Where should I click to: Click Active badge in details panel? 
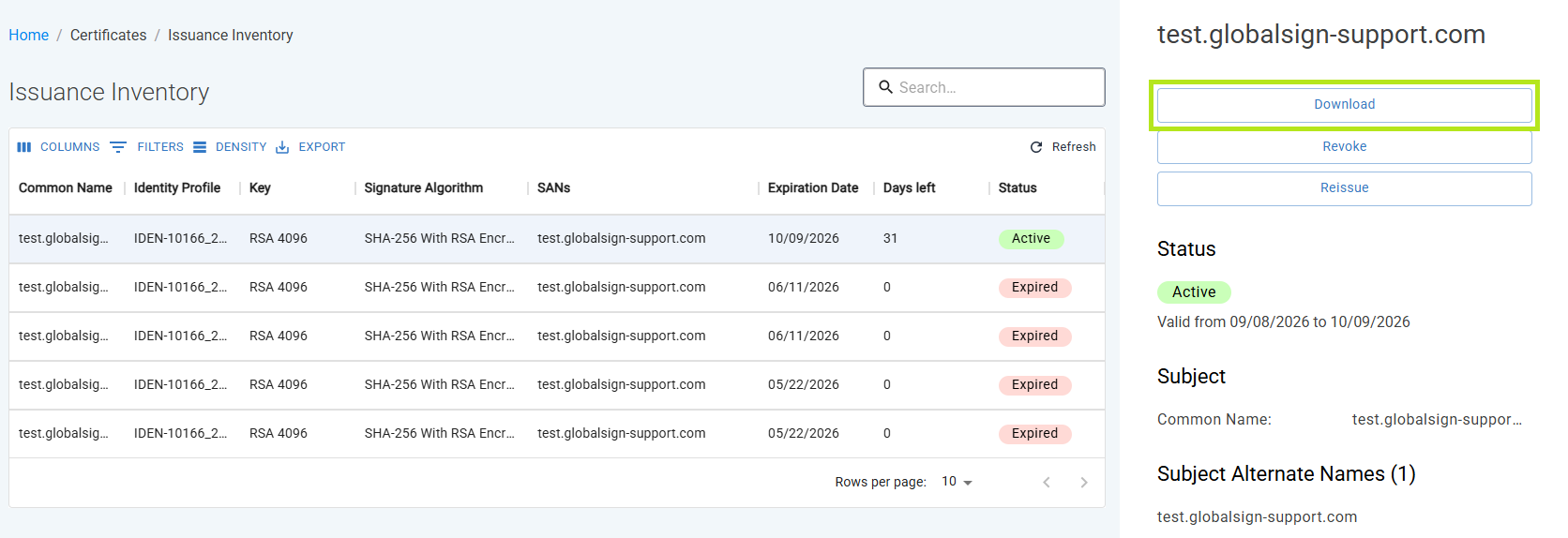click(x=1194, y=292)
